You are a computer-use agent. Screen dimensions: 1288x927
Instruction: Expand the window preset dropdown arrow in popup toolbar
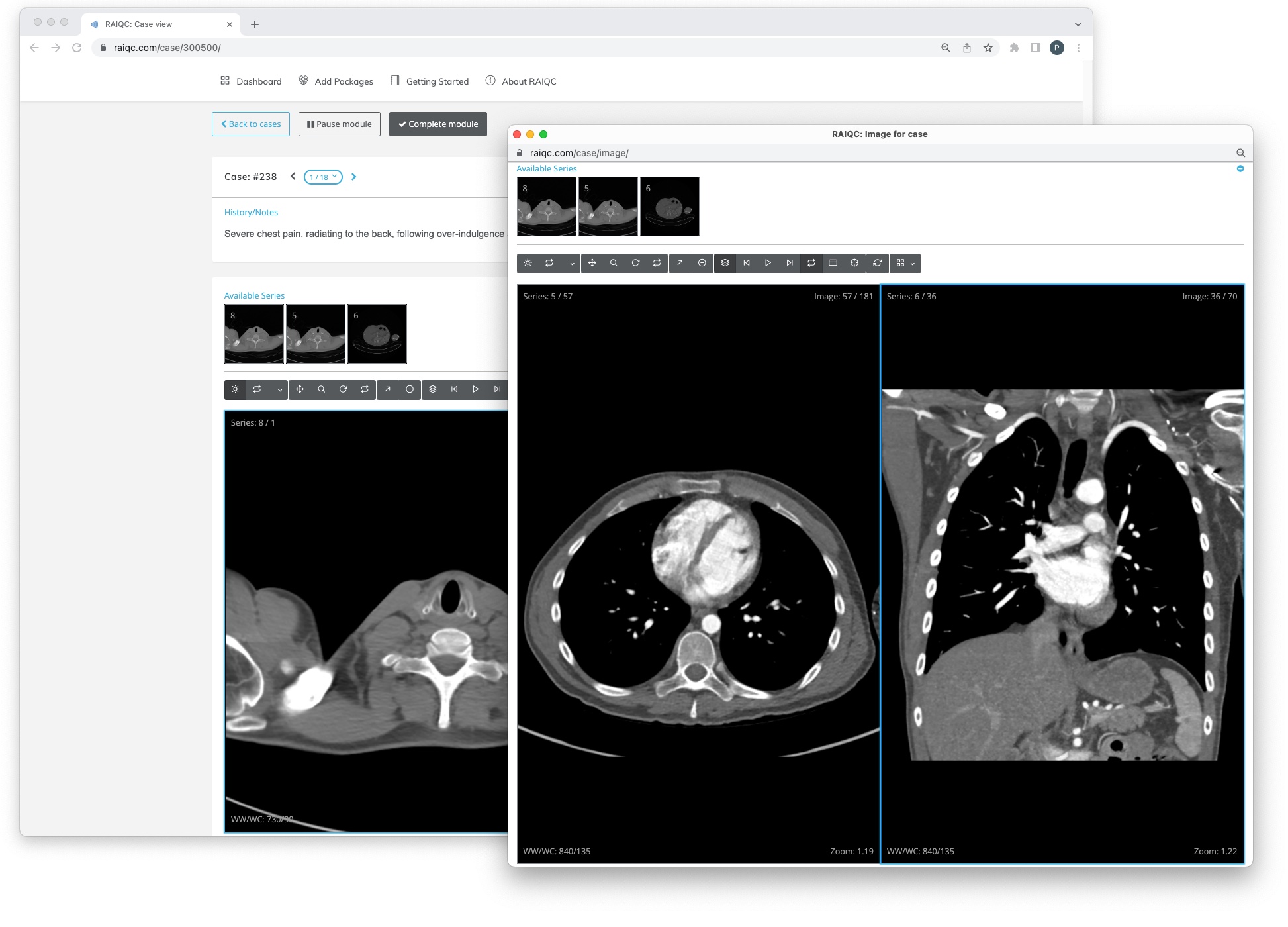pyautogui.click(x=572, y=264)
